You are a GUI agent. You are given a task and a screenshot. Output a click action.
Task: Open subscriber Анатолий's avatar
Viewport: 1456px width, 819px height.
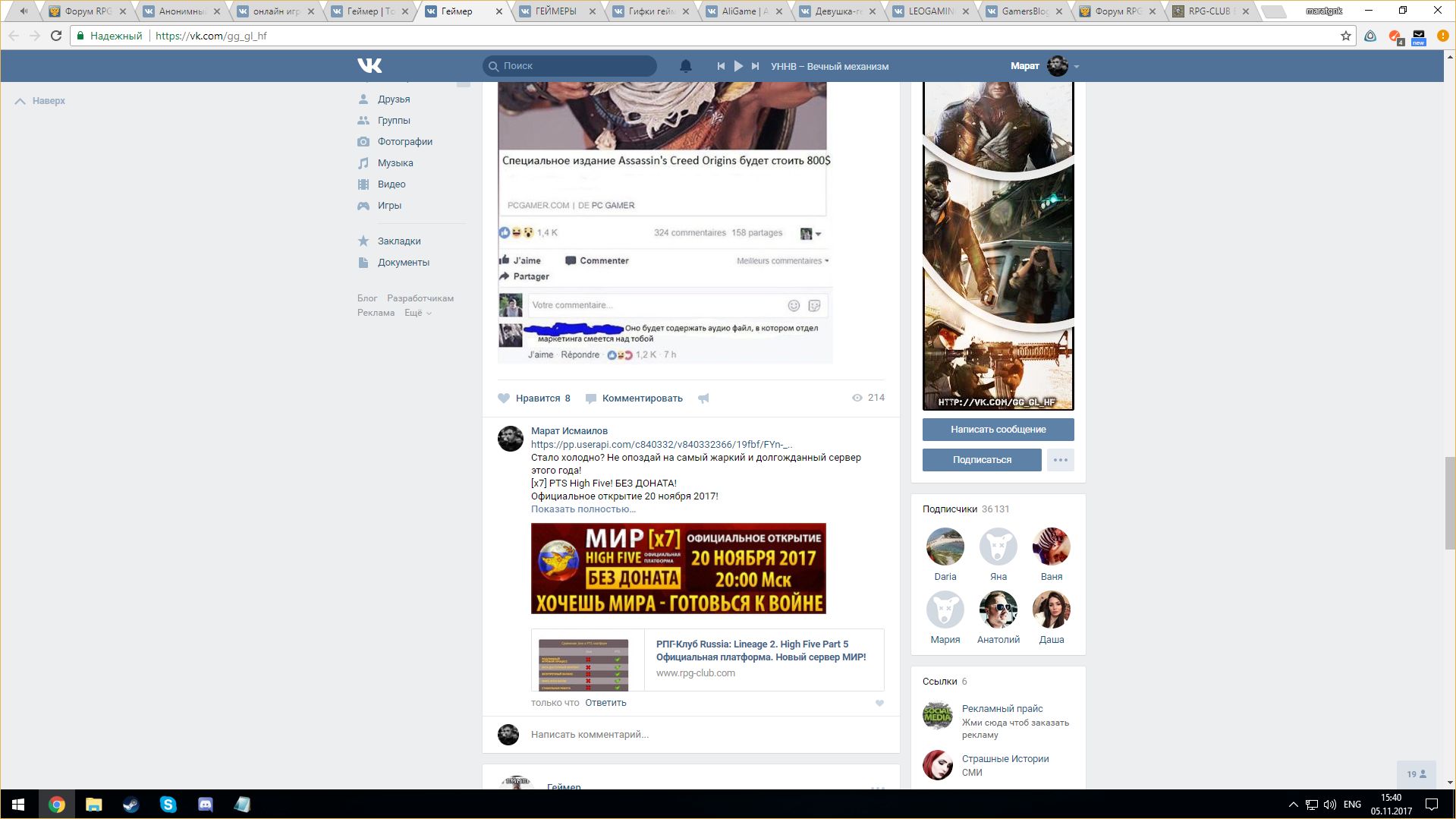[x=998, y=610]
